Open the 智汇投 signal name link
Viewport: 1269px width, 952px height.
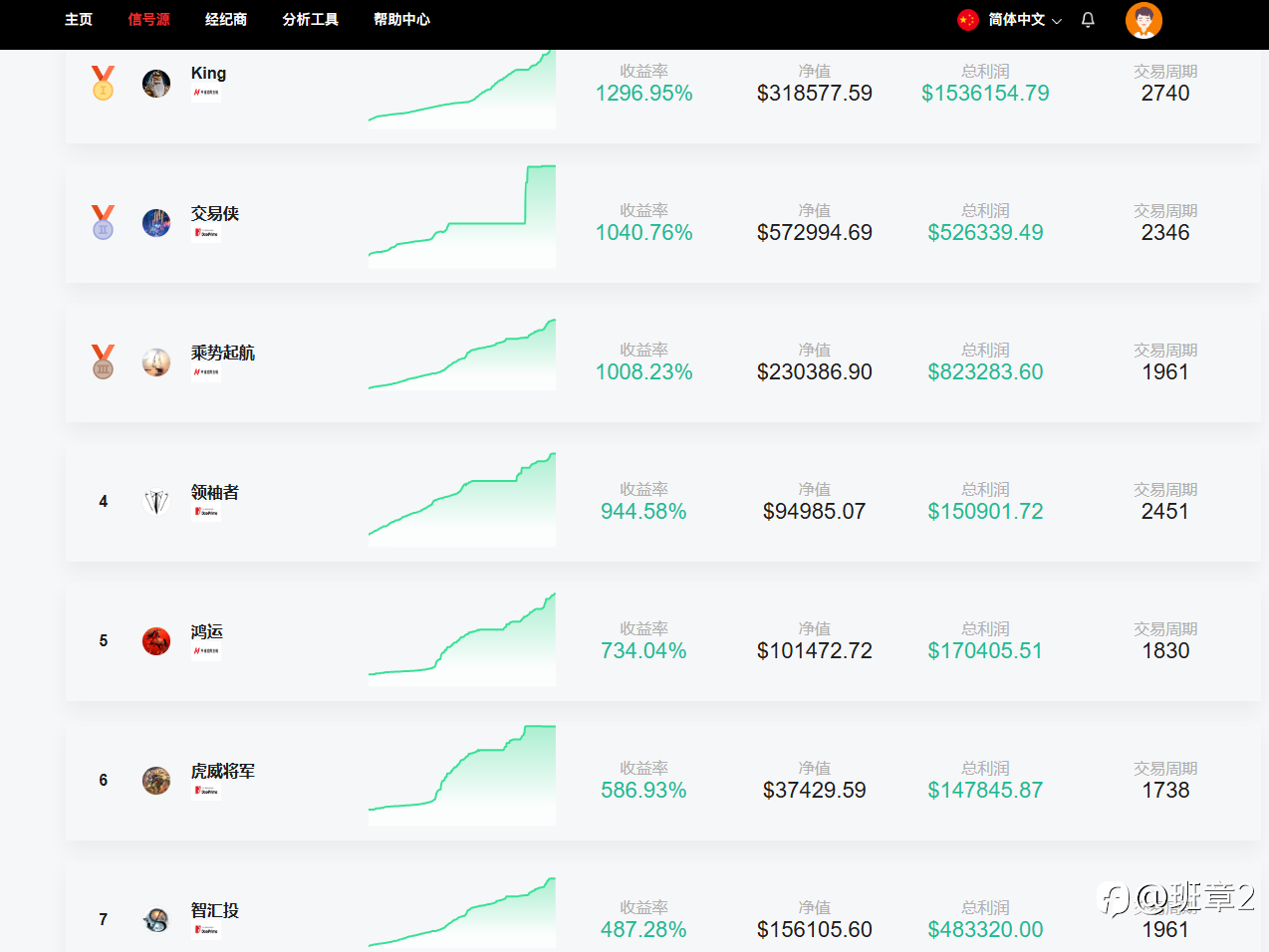pos(215,910)
